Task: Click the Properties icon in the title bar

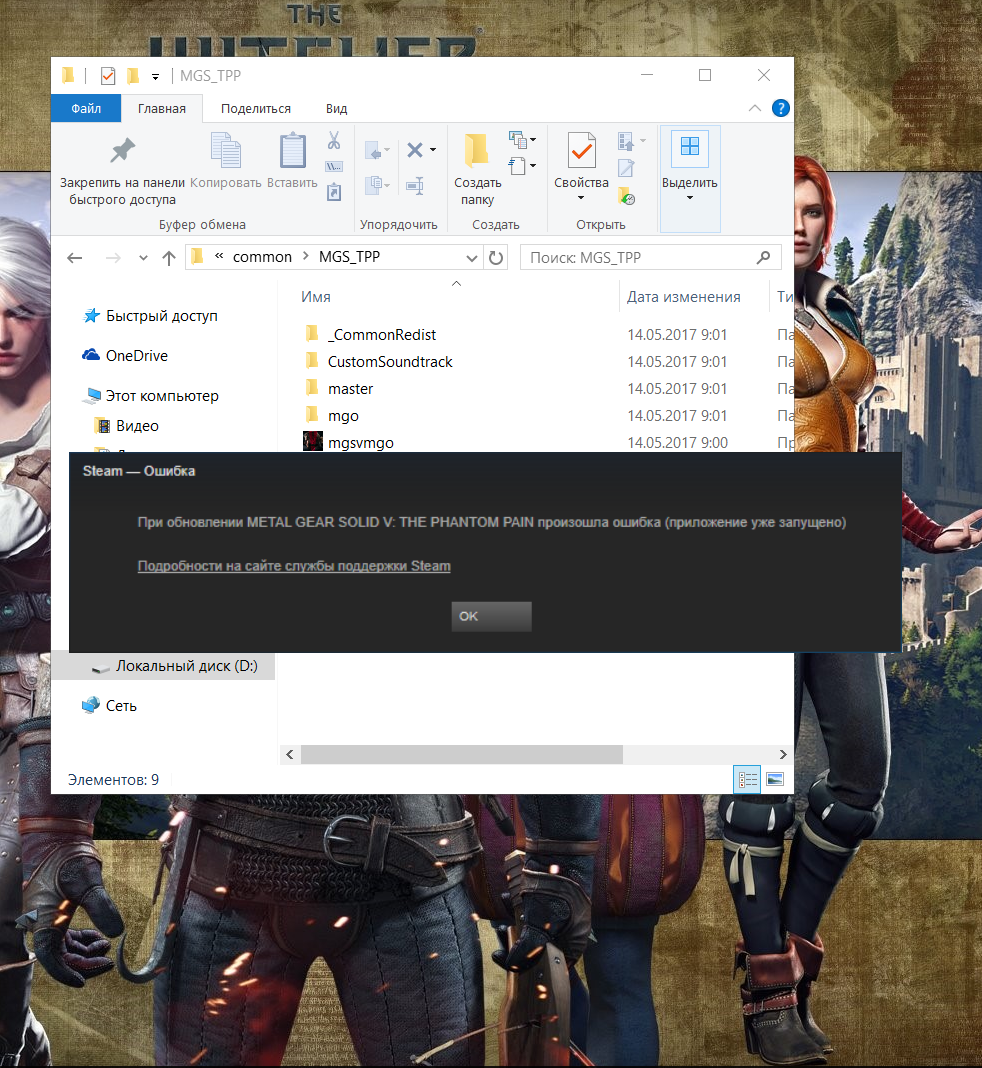Action: coord(108,76)
